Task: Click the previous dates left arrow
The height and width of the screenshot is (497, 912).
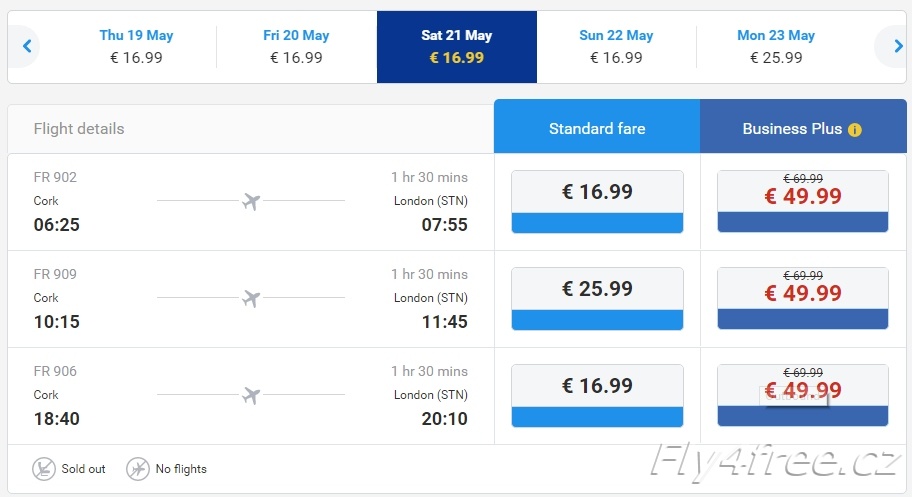Action: tap(26, 46)
